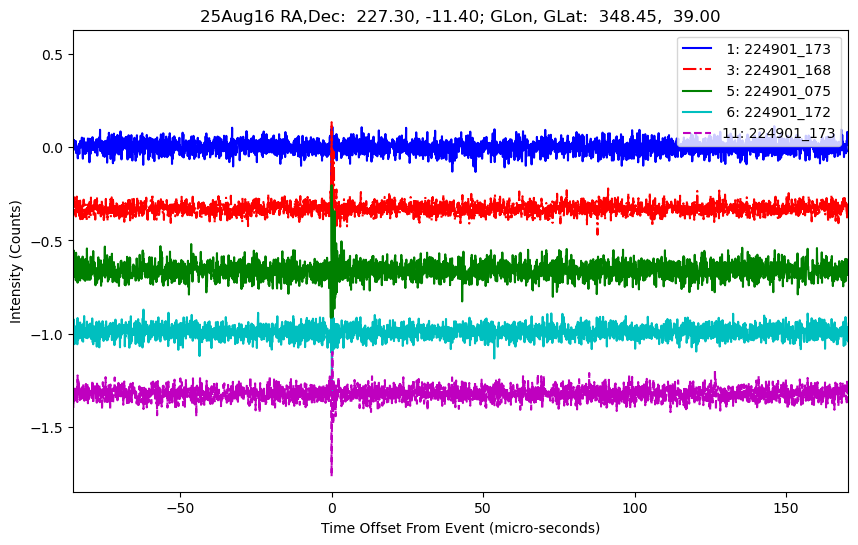Click the magenta dashed line sample in legend
This screenshot has width=858, height=545.
(x=697, y=132)
